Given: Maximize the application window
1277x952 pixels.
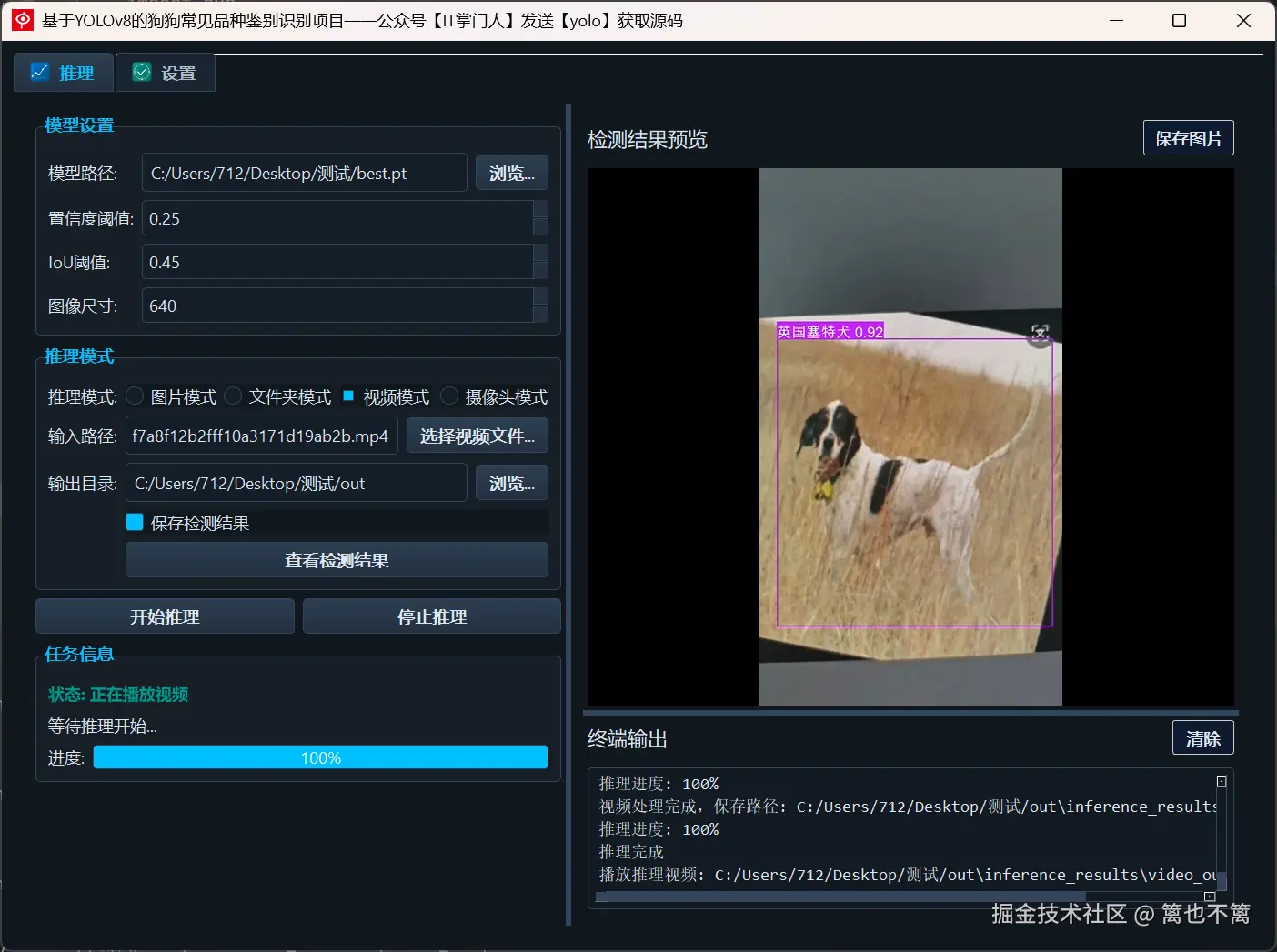Looking at the screenshot, I should [1179, 20].
